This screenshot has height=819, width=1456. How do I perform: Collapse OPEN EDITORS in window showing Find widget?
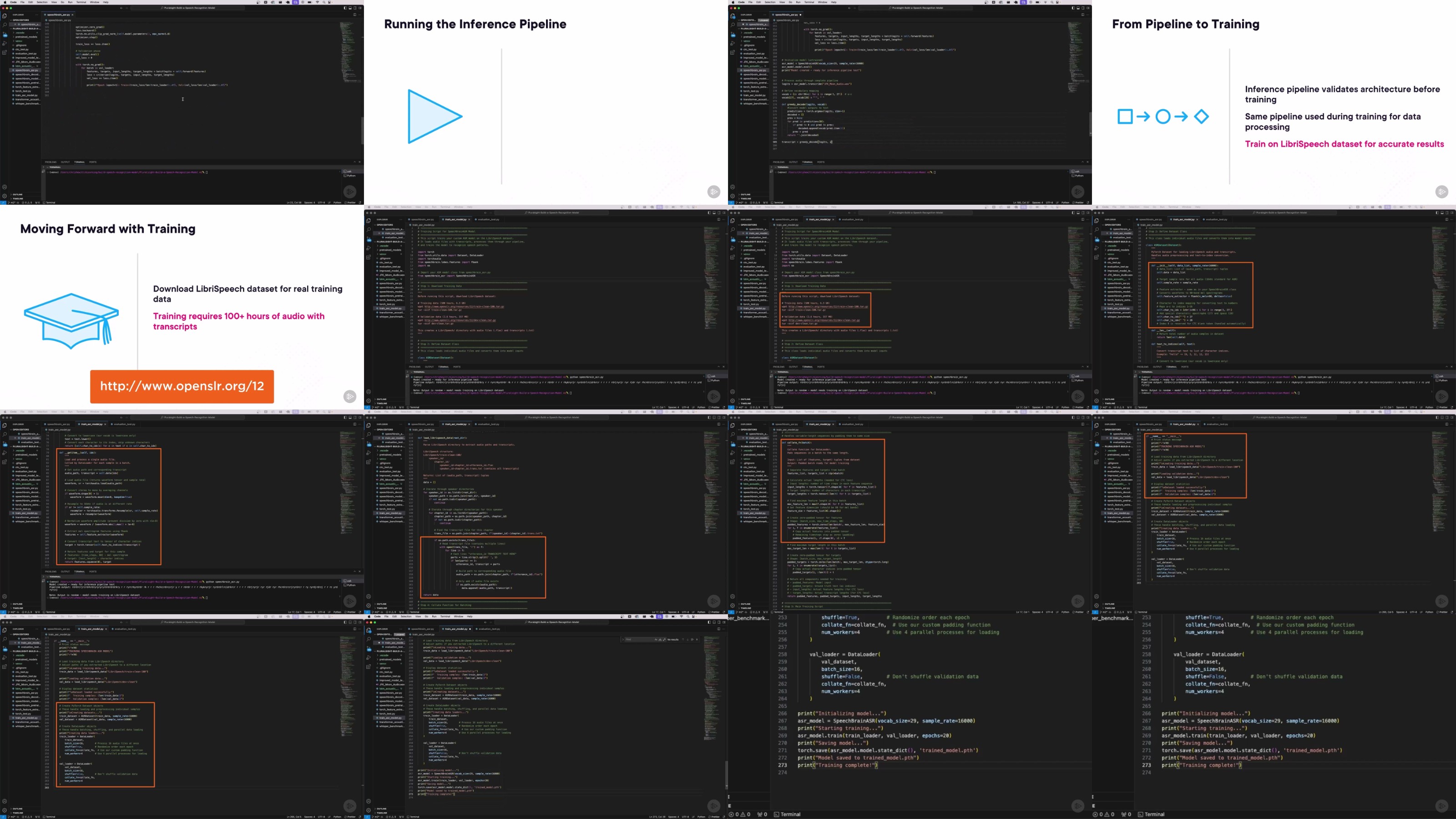click(x=384, y=634)
